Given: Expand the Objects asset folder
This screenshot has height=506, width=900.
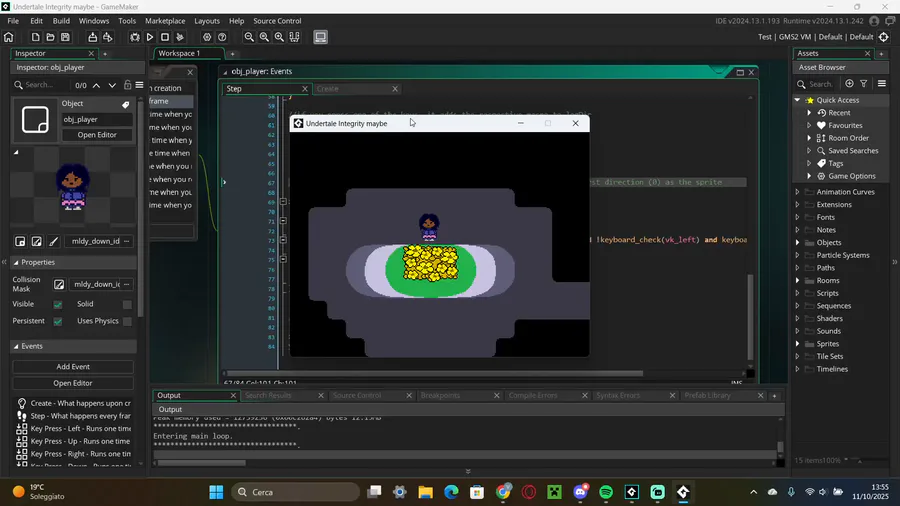Looking at the screenshot, I should [x=797, y=243].
